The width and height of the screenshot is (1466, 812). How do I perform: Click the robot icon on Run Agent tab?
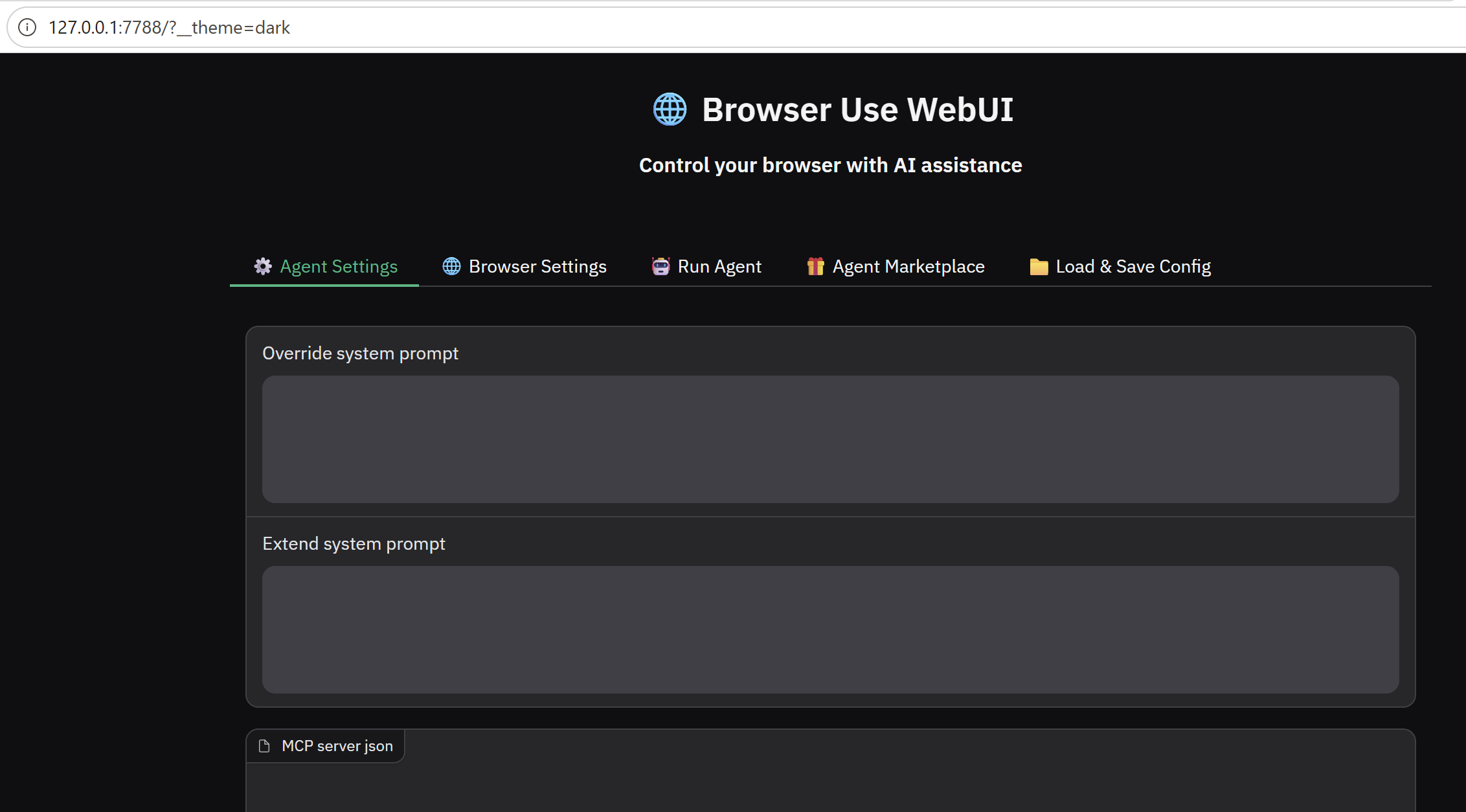tap(660, 266)
